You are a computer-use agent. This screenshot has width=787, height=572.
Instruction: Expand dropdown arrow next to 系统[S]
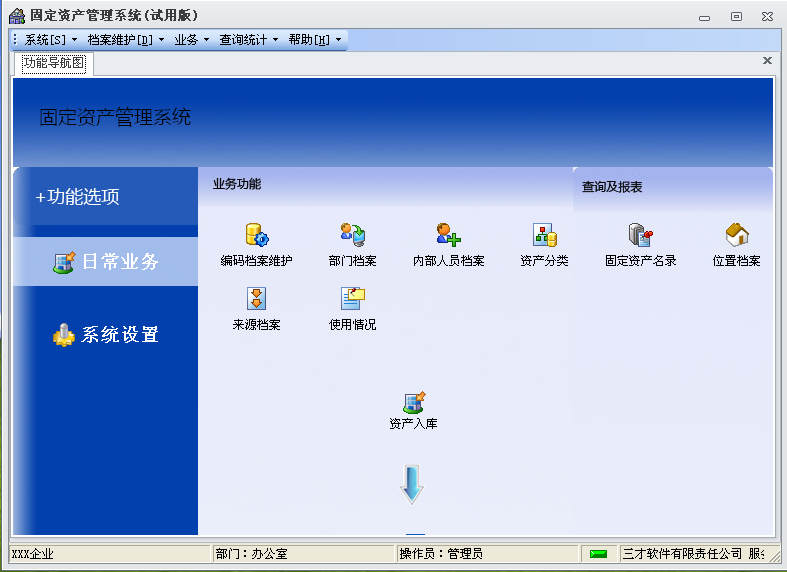(74, 40)
